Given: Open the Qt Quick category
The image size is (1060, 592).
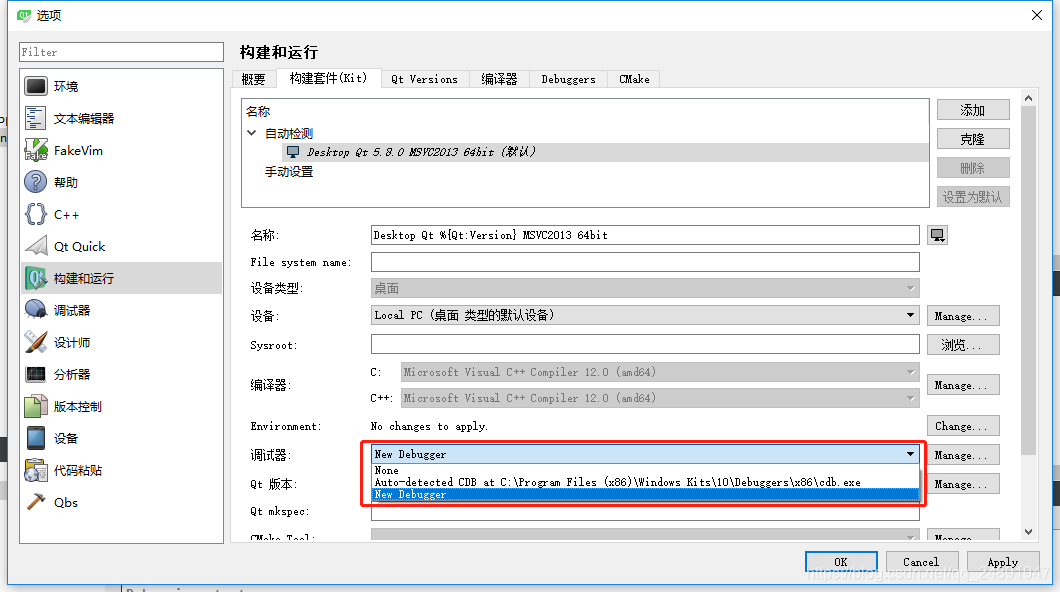Looking at the screenshot, I should tap(122, 247).
